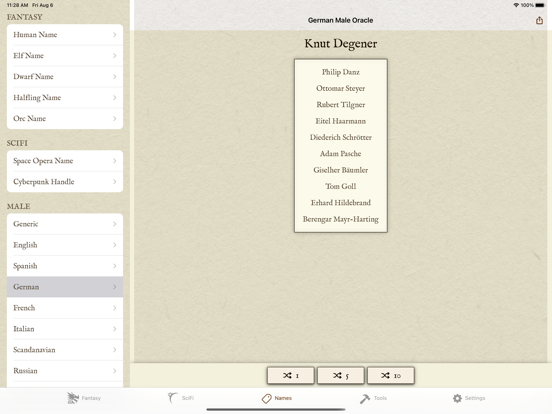This screenshot has width=552, height=414.
Task: Click chevron beside Space Opera Name
Action: click(x=115, y=161)
